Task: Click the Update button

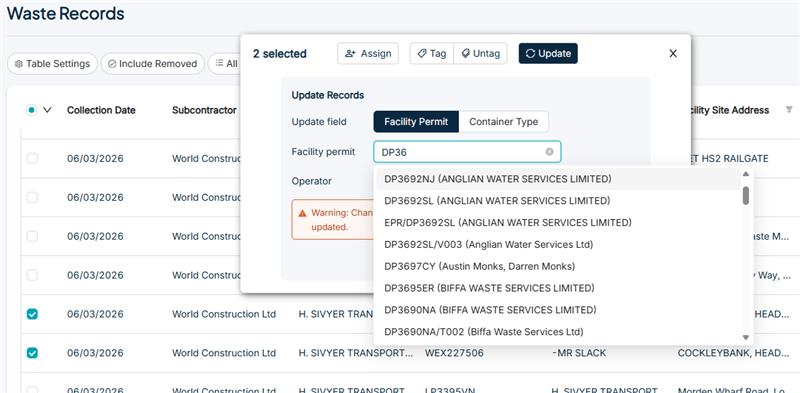Action: tap(548, 54)
